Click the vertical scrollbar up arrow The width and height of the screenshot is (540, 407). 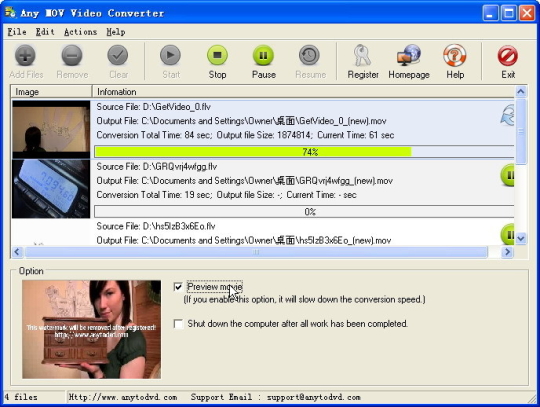click(x=521, y=92)
